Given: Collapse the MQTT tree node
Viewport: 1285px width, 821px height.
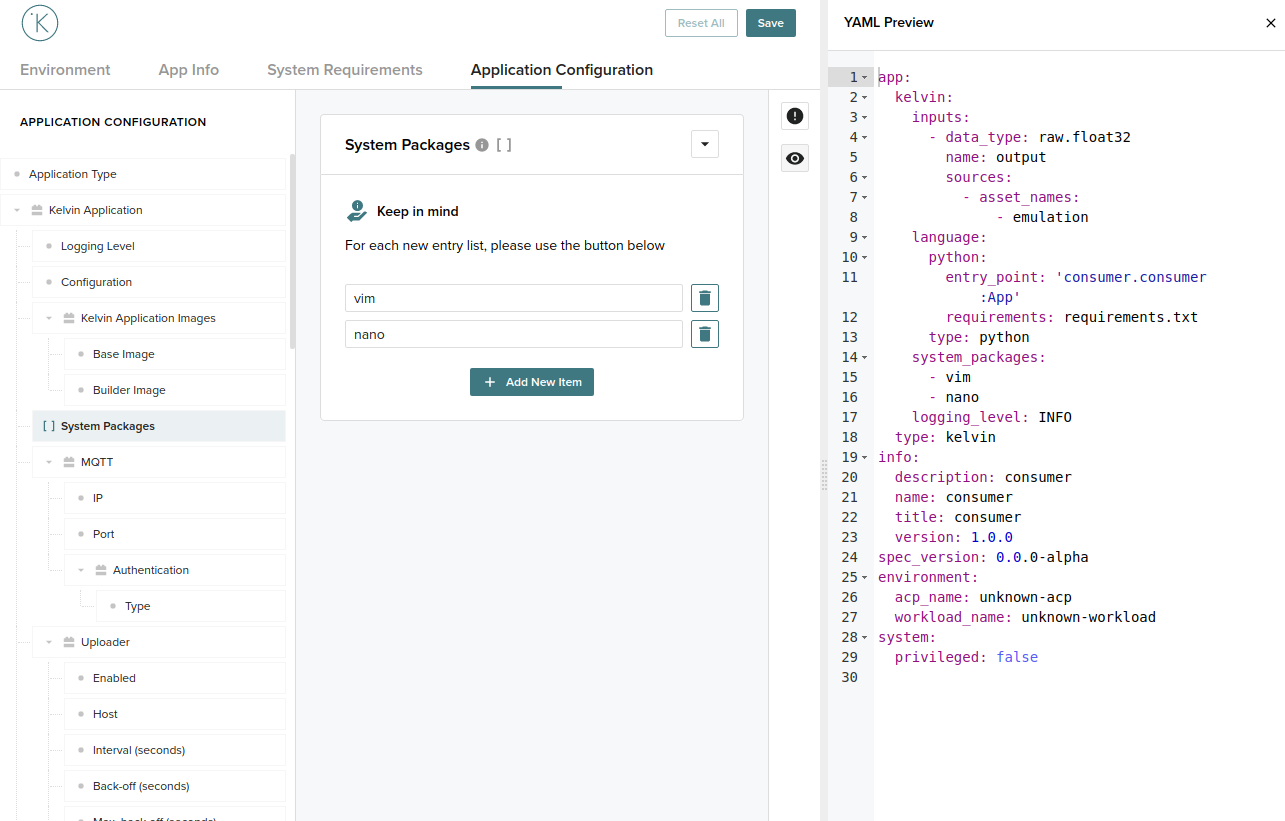Looking at the screenshot, I should click(49, 462).
